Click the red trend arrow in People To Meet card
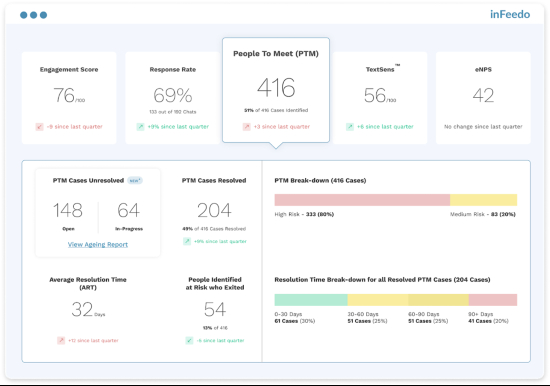The height and width of the screenshot is (386, 550). [x=247, y=127]
